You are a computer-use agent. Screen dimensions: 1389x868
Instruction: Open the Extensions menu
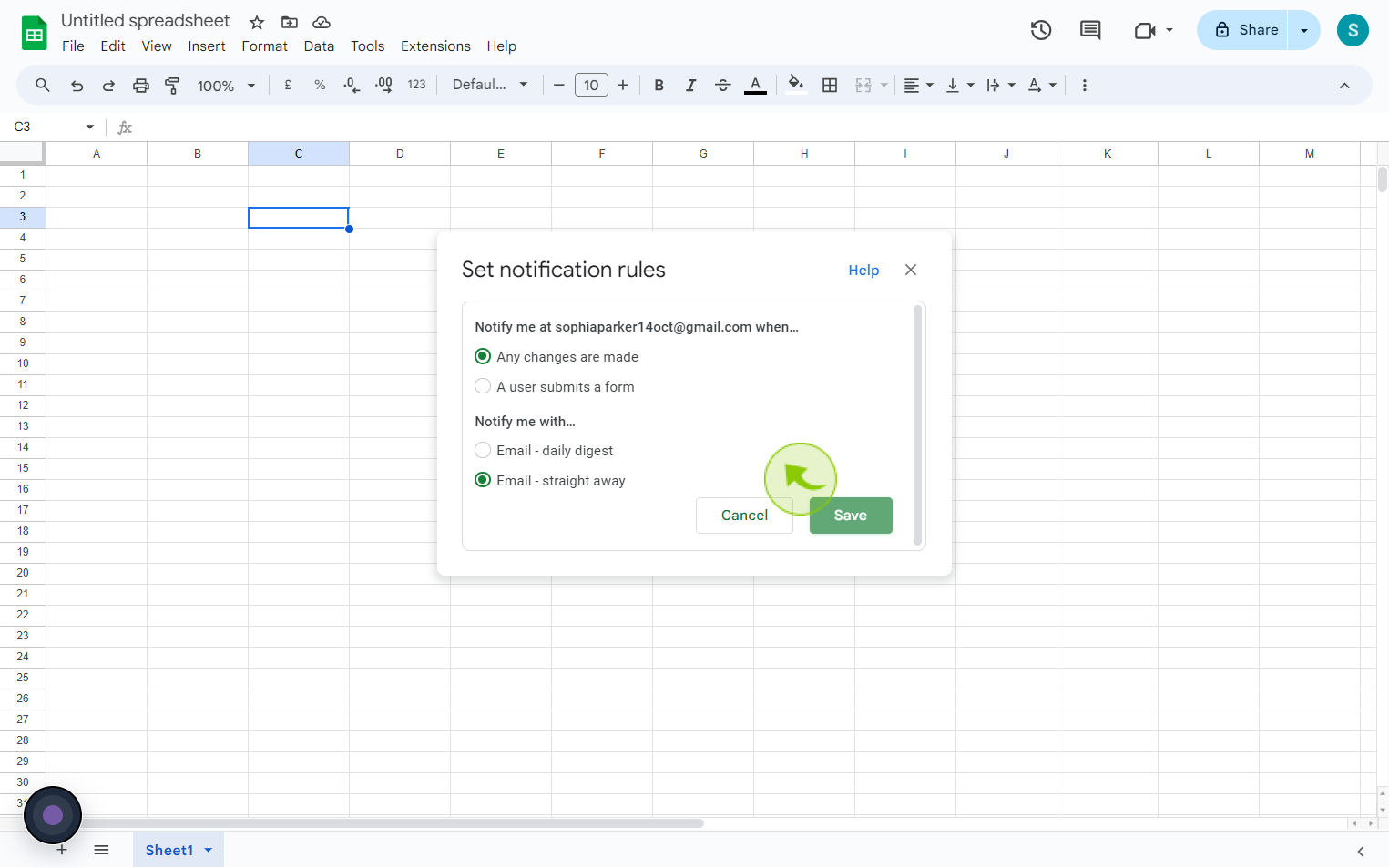[x=435, y=46]
